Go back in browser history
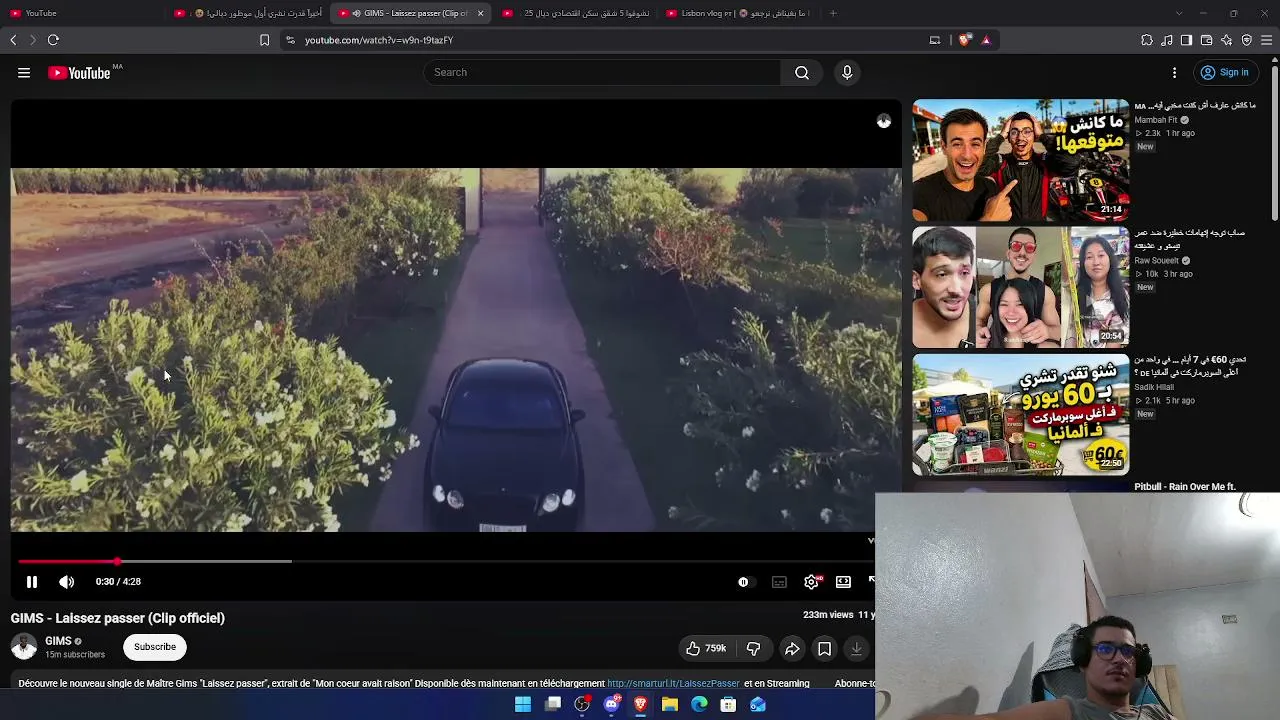The image size is (1280, 720). point(13,40)
